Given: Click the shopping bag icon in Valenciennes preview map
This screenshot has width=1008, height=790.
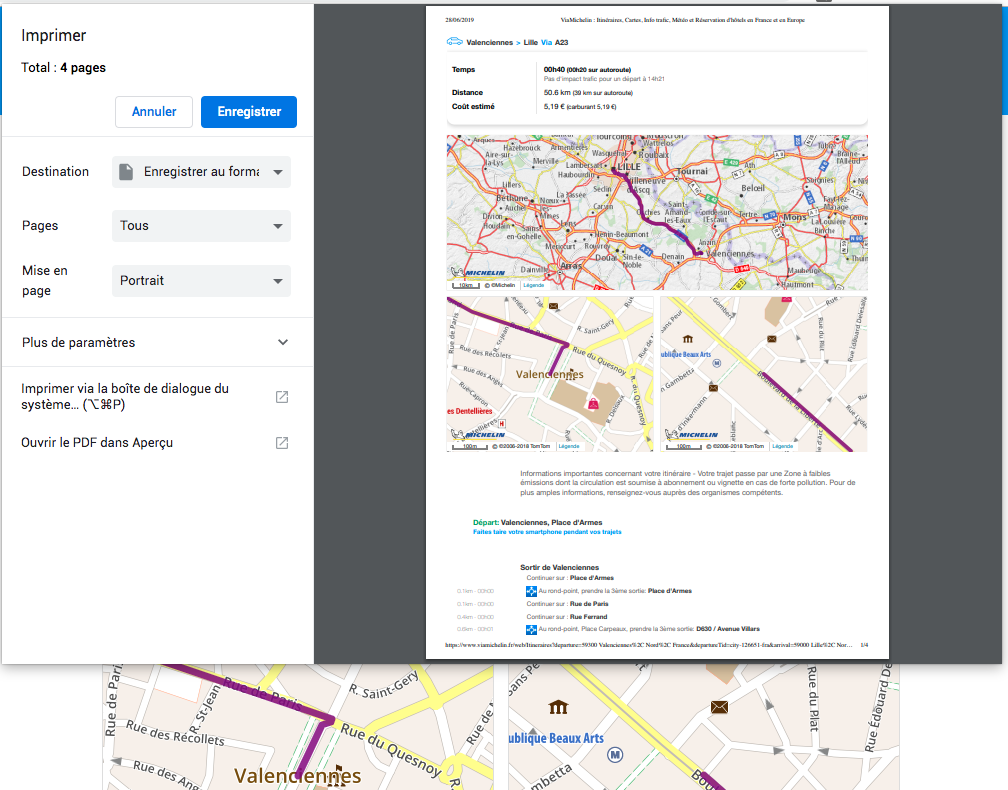Looking at the screenshot, I should (593, 404).
